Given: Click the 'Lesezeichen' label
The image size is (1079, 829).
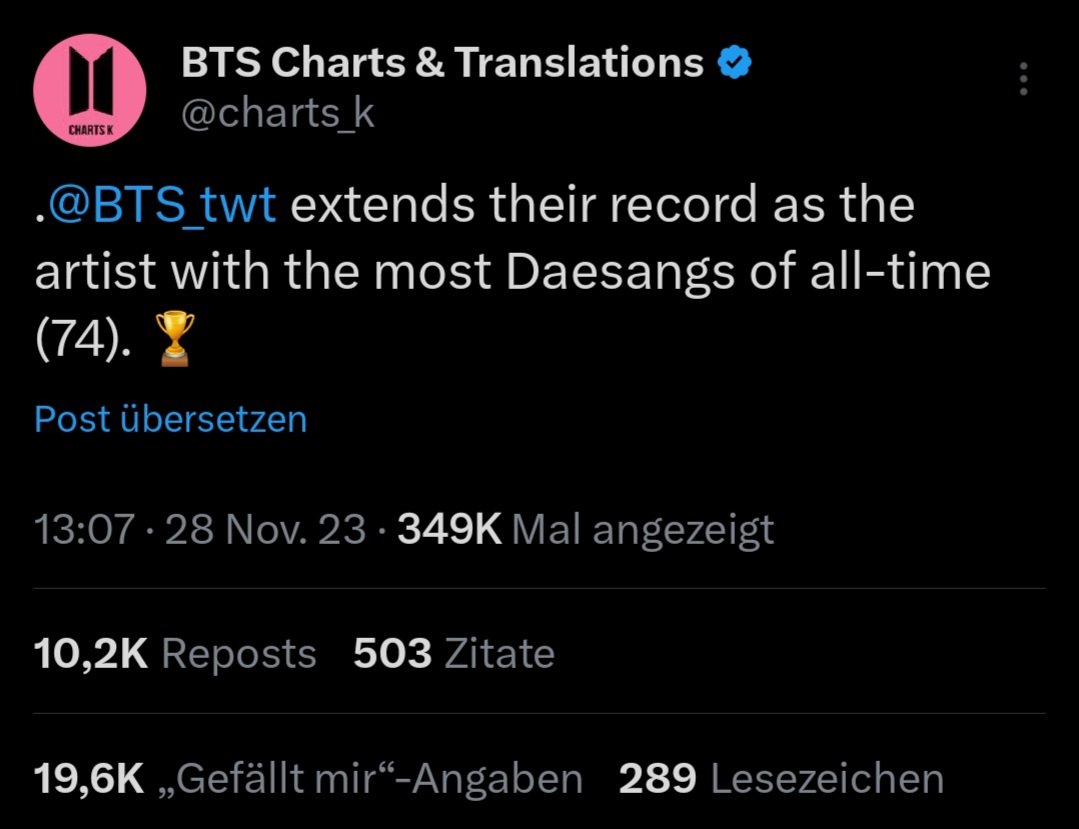Looking at the screenshot, I should click(827, 779).
